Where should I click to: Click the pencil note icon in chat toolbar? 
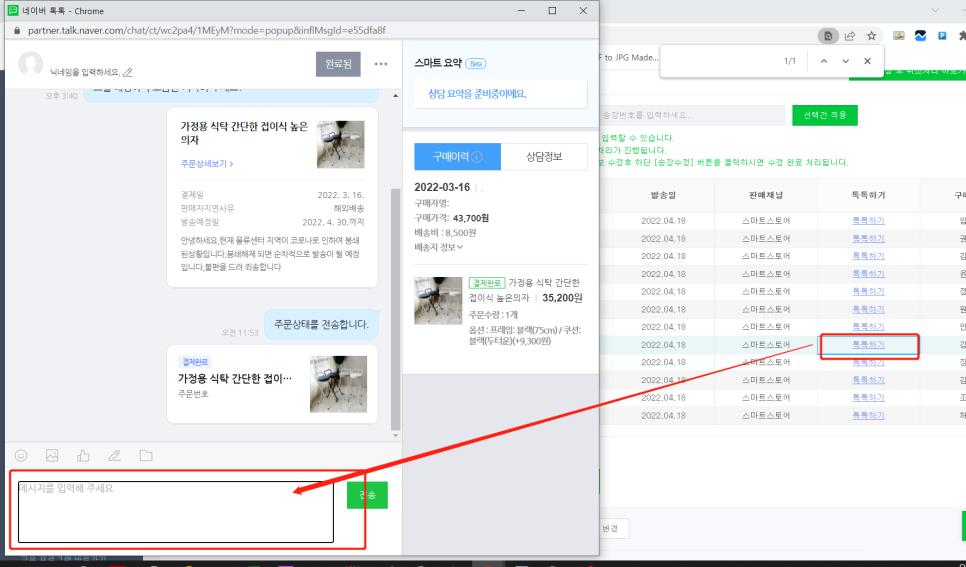tap(115, 455)
